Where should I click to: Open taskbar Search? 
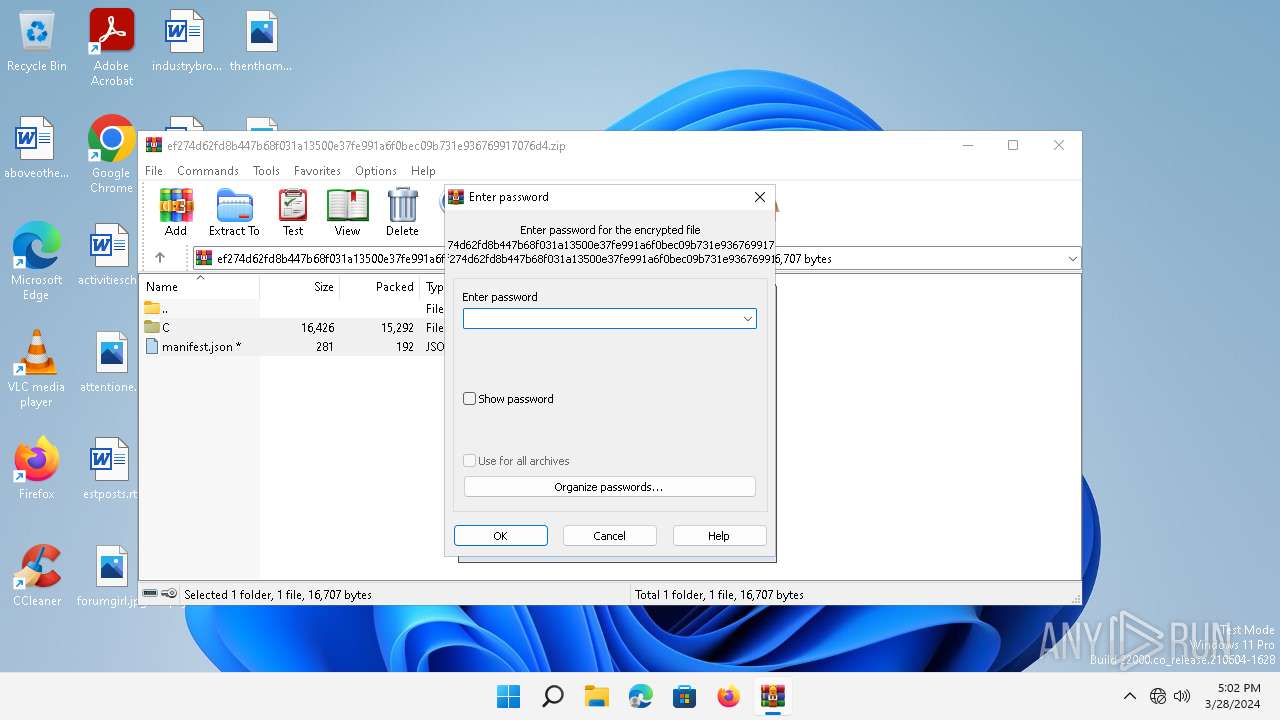[552, 696]
